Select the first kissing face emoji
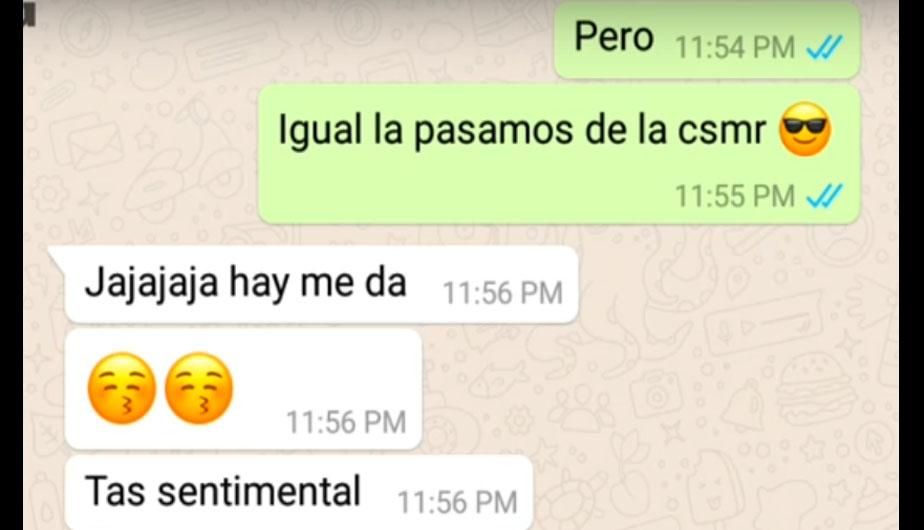Image resolution: width=924 pixels, height=530 pixels. tap(122, 388)
